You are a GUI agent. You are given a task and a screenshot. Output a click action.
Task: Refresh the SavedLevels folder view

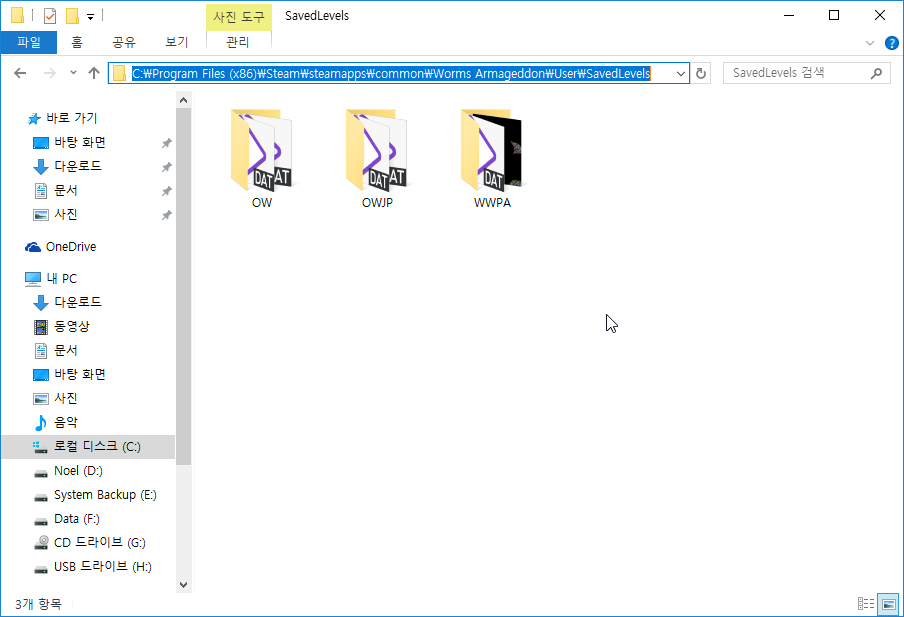pos(701,73)
